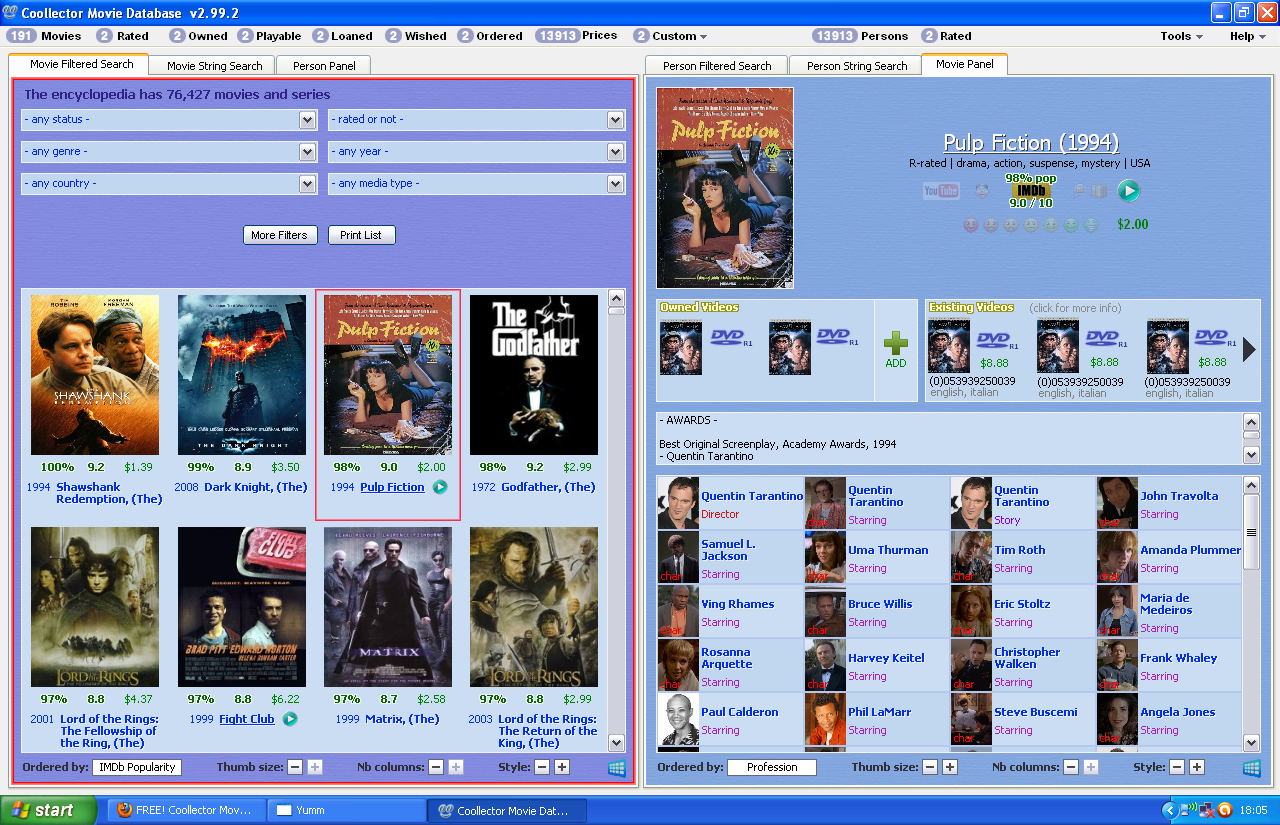The height and width of the screenshot is (825, 1280).
Task: Click the book icon beside the play button
Action: coord(1099,191)
